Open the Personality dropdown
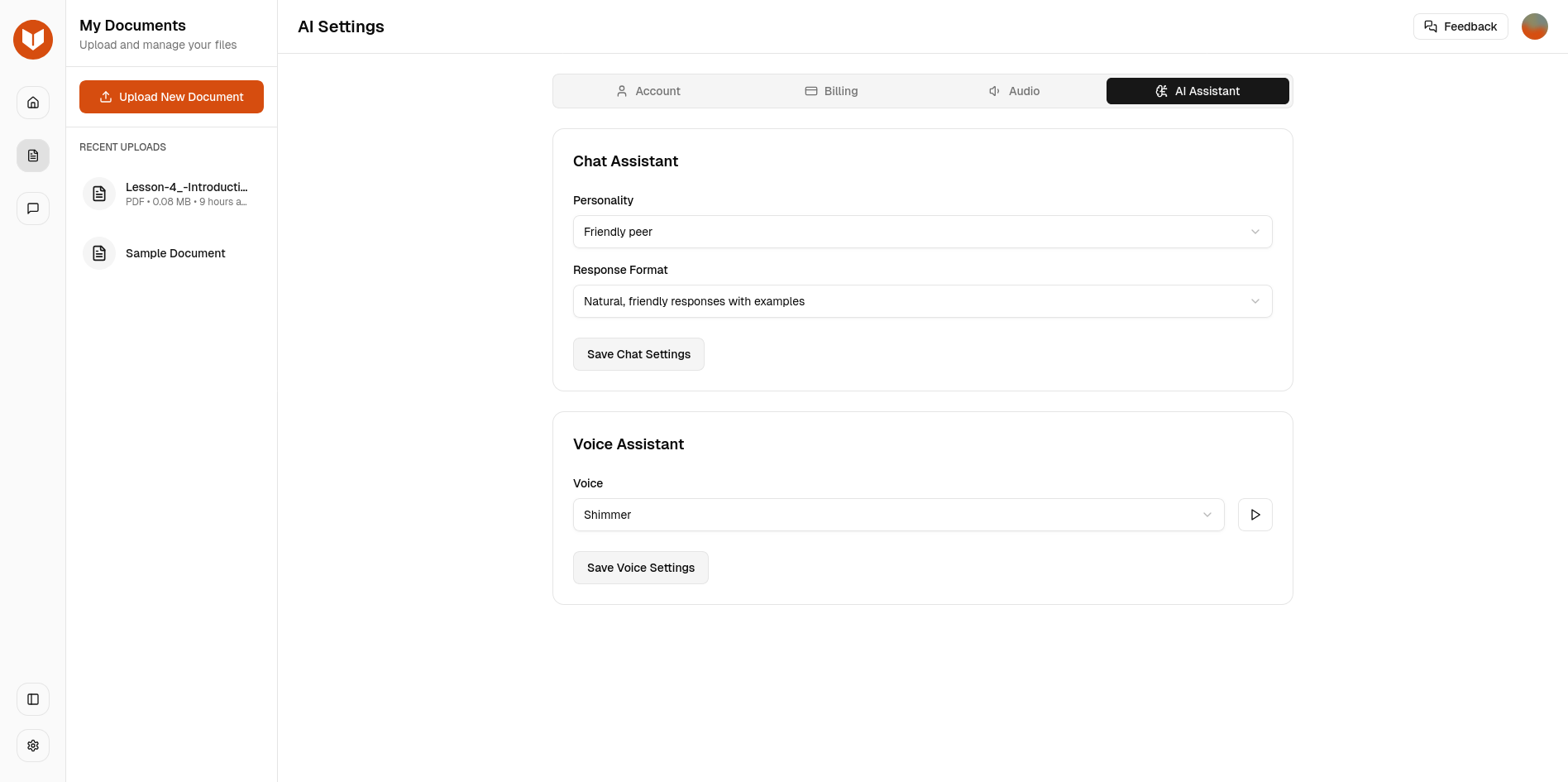1568x782 pixels. (x=922, y=232)
